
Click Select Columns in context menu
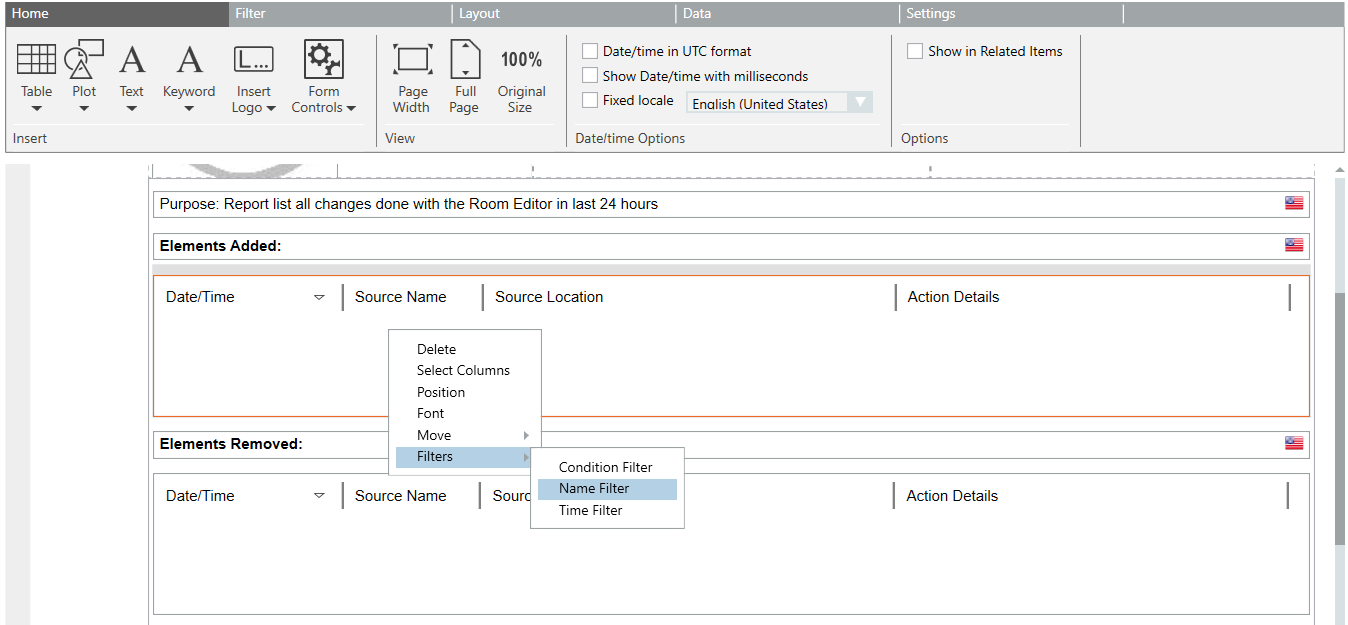click(463, 370)
